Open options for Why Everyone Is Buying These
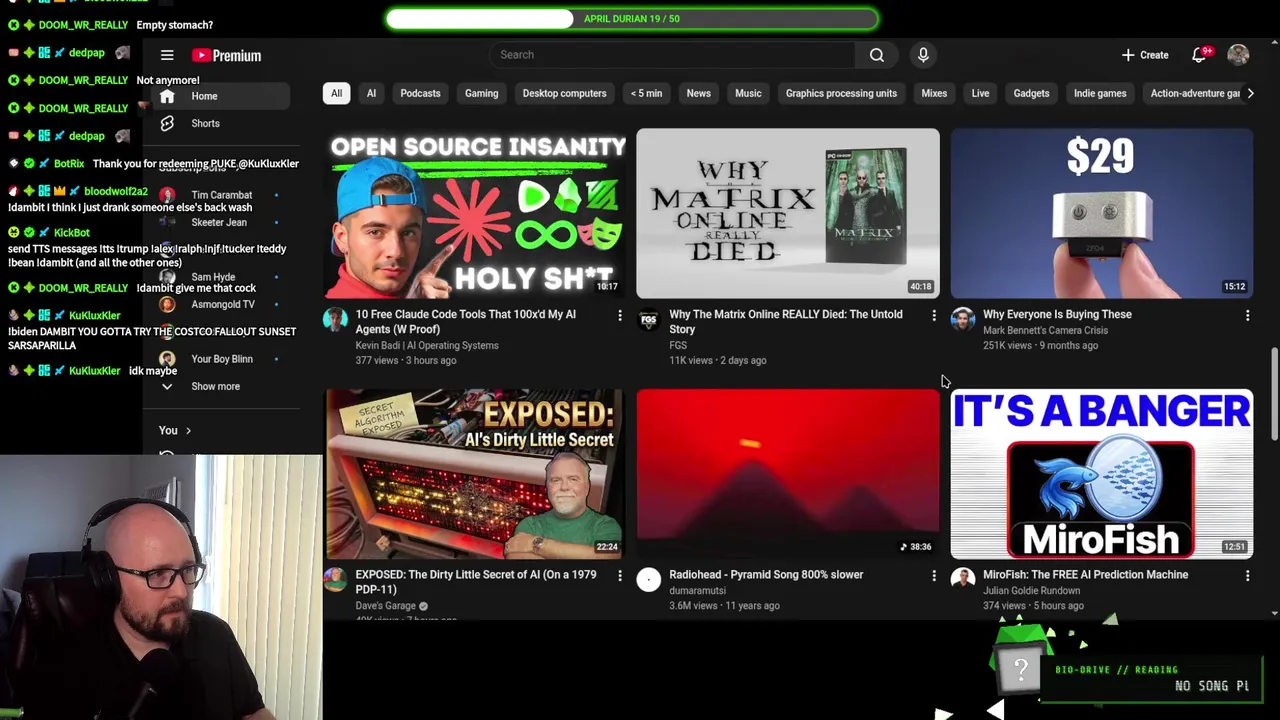This screenshot has width=1280, height=720. click(x=1247, y=316)
